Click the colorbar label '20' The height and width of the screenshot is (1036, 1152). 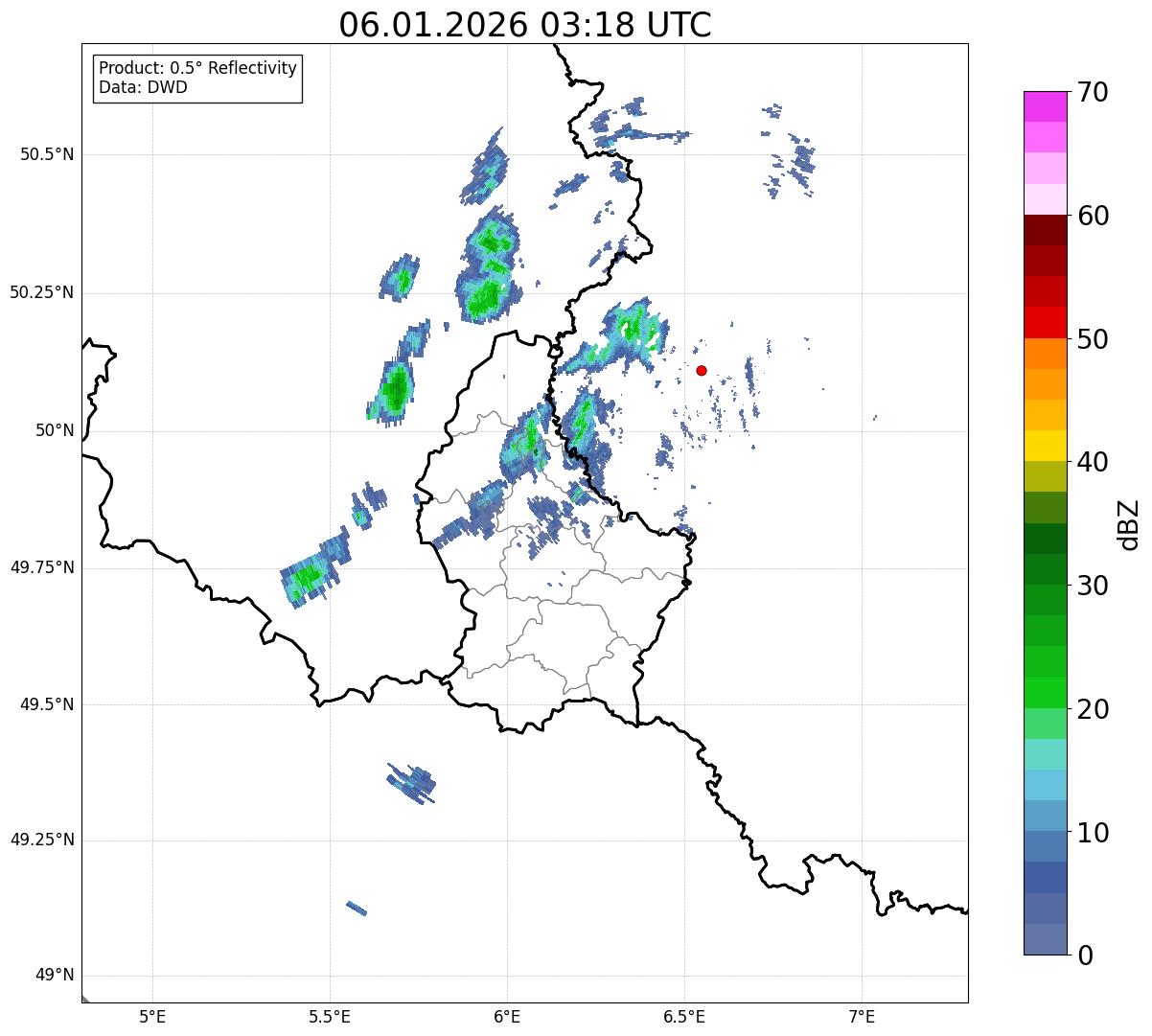1093,709
